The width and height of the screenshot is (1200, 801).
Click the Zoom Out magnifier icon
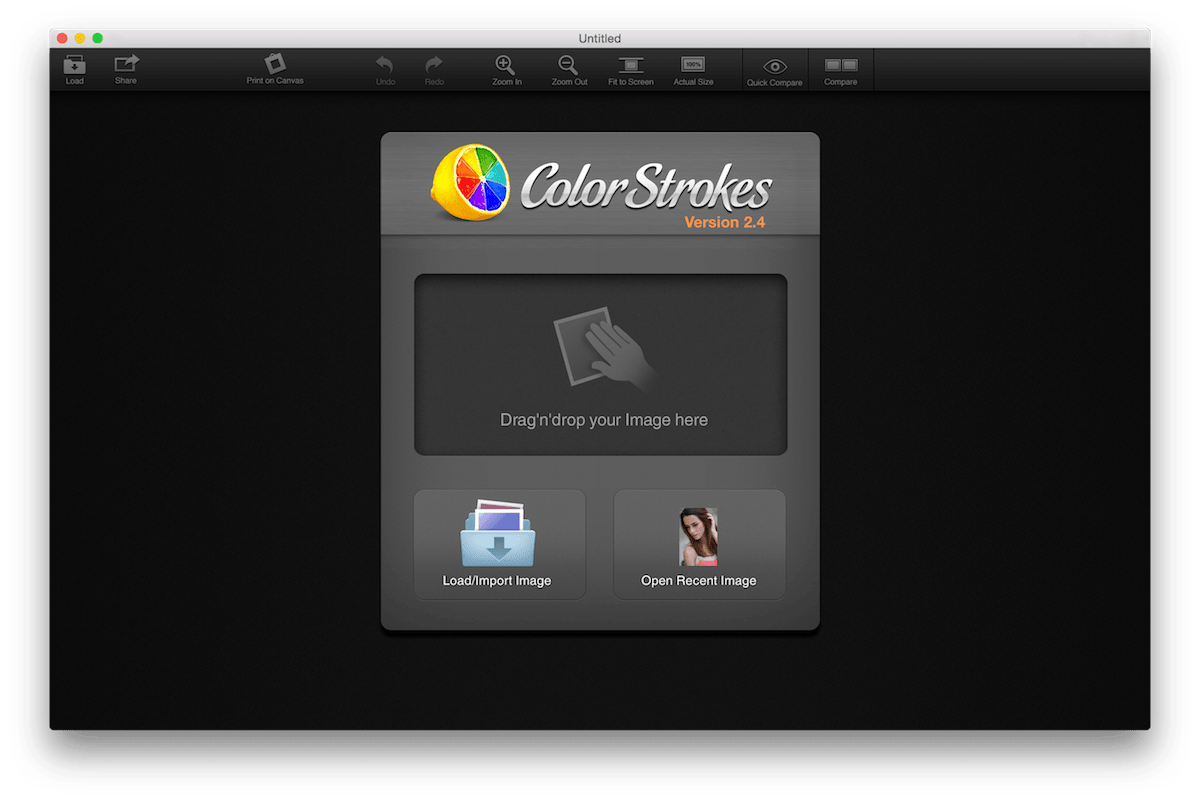point(569,65)
